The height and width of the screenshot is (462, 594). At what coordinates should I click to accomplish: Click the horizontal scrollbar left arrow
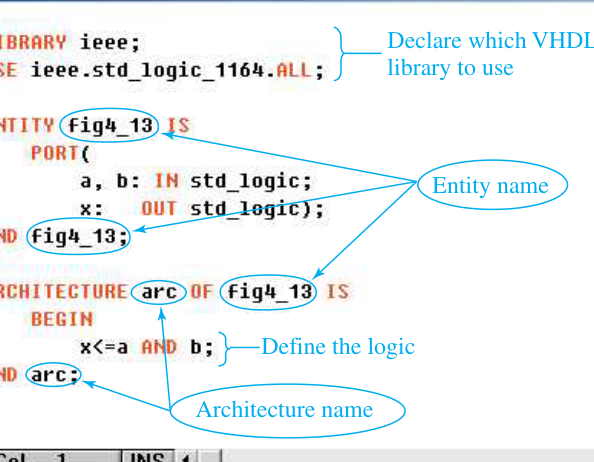coord(186,456)
